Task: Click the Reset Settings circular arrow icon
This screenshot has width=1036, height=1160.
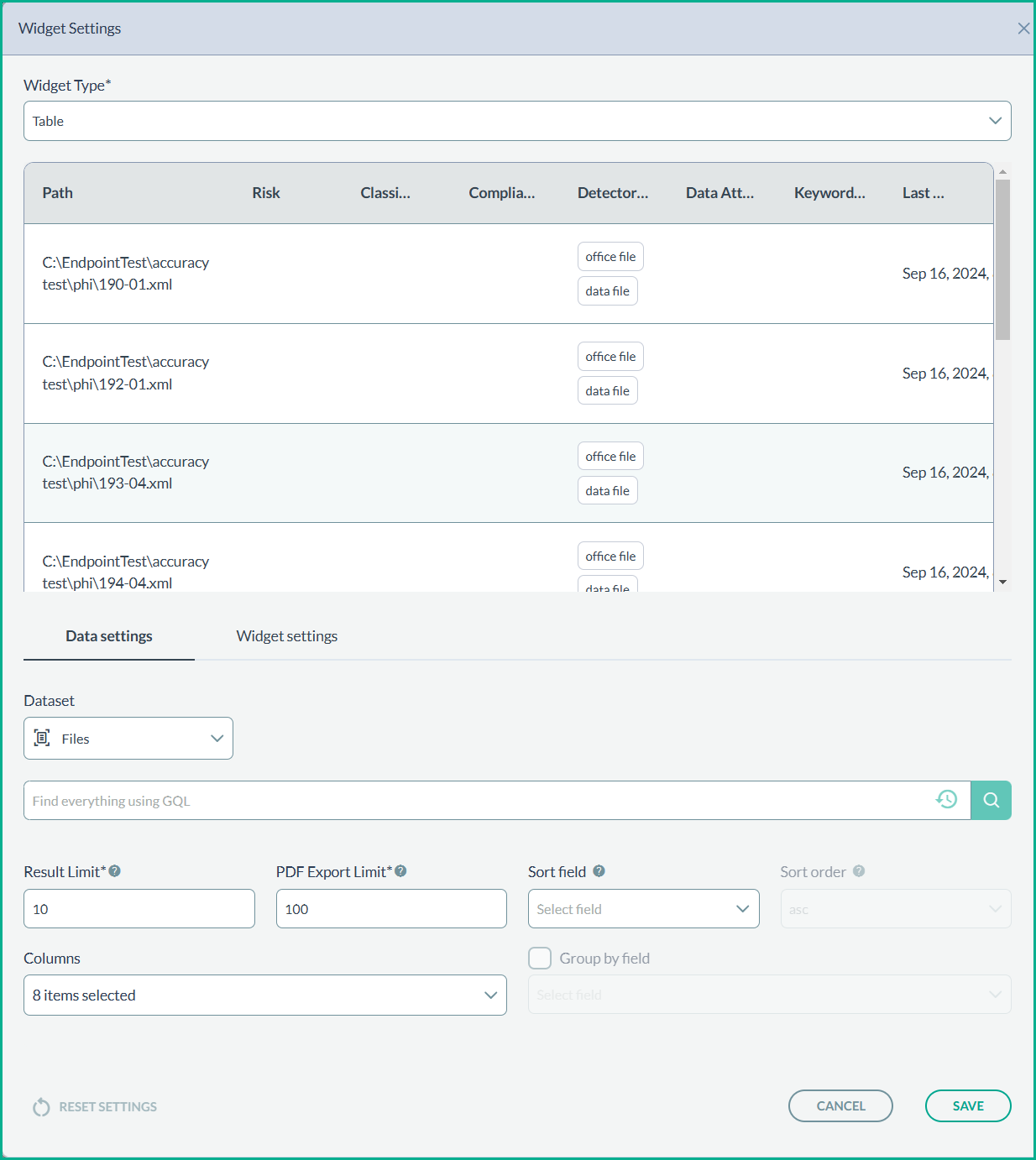Action: 41,1107
